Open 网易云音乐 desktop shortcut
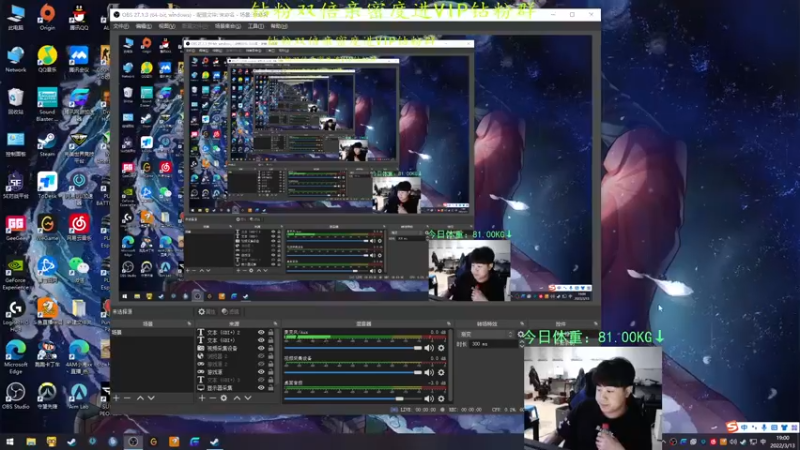 click(79, 228)
